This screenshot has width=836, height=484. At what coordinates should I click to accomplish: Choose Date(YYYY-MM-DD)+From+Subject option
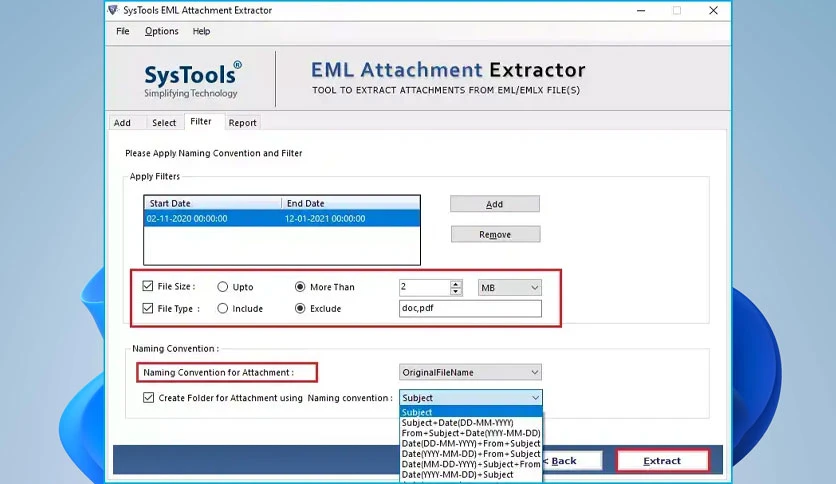coord(471,454)
